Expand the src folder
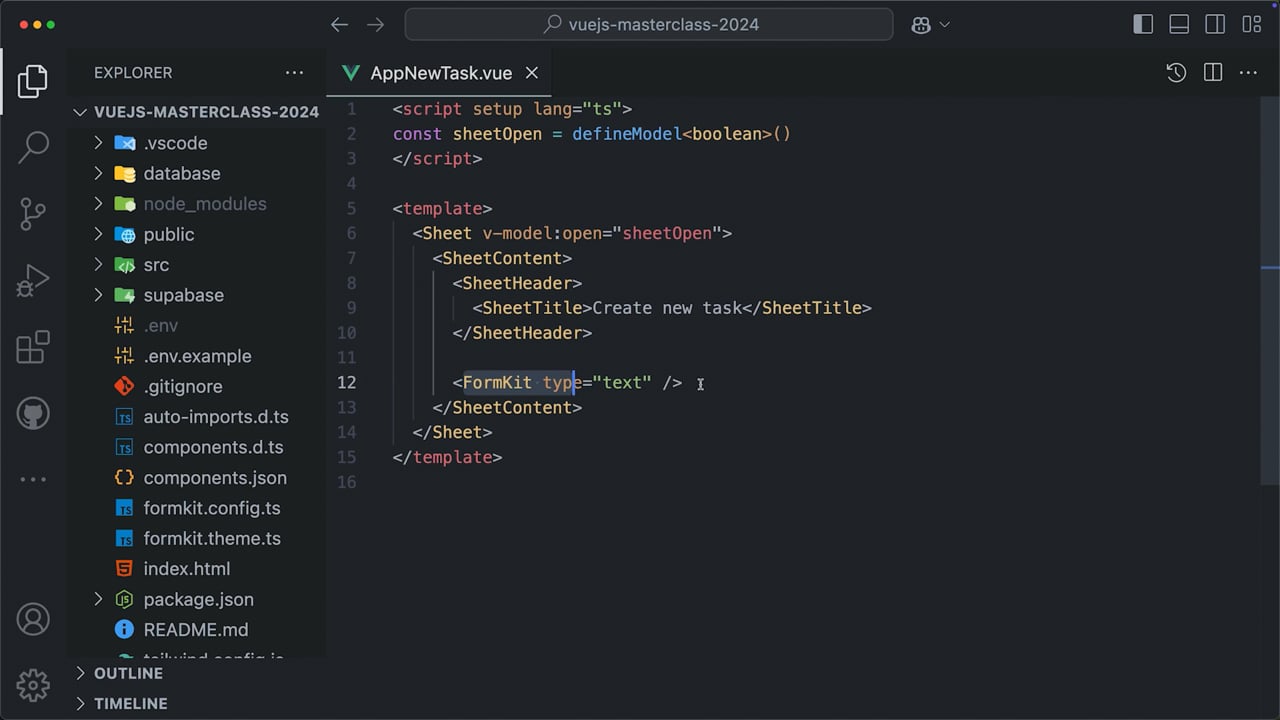The width and height of the screenshot is (1280, 720). (x=98, y=265)
